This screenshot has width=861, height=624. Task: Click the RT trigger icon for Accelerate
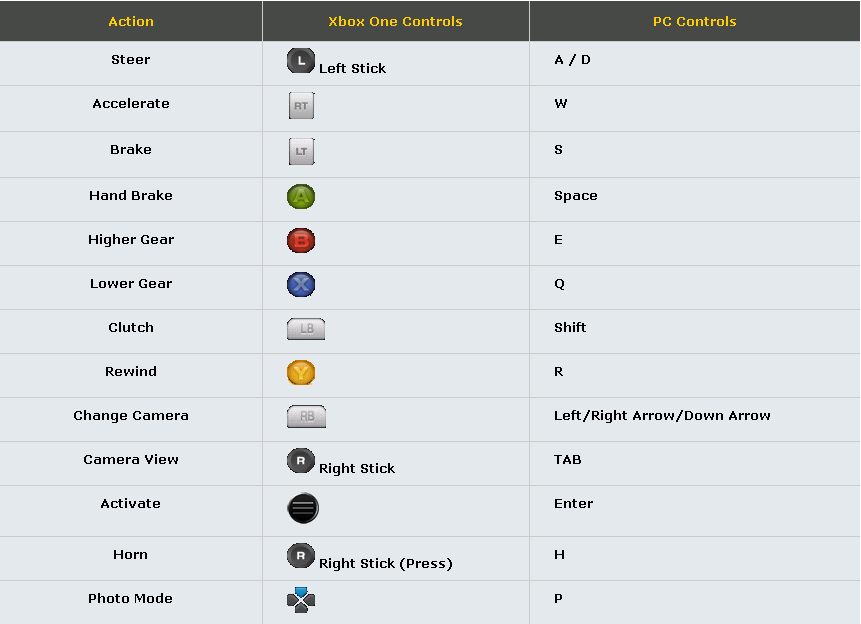pos(301,105)
